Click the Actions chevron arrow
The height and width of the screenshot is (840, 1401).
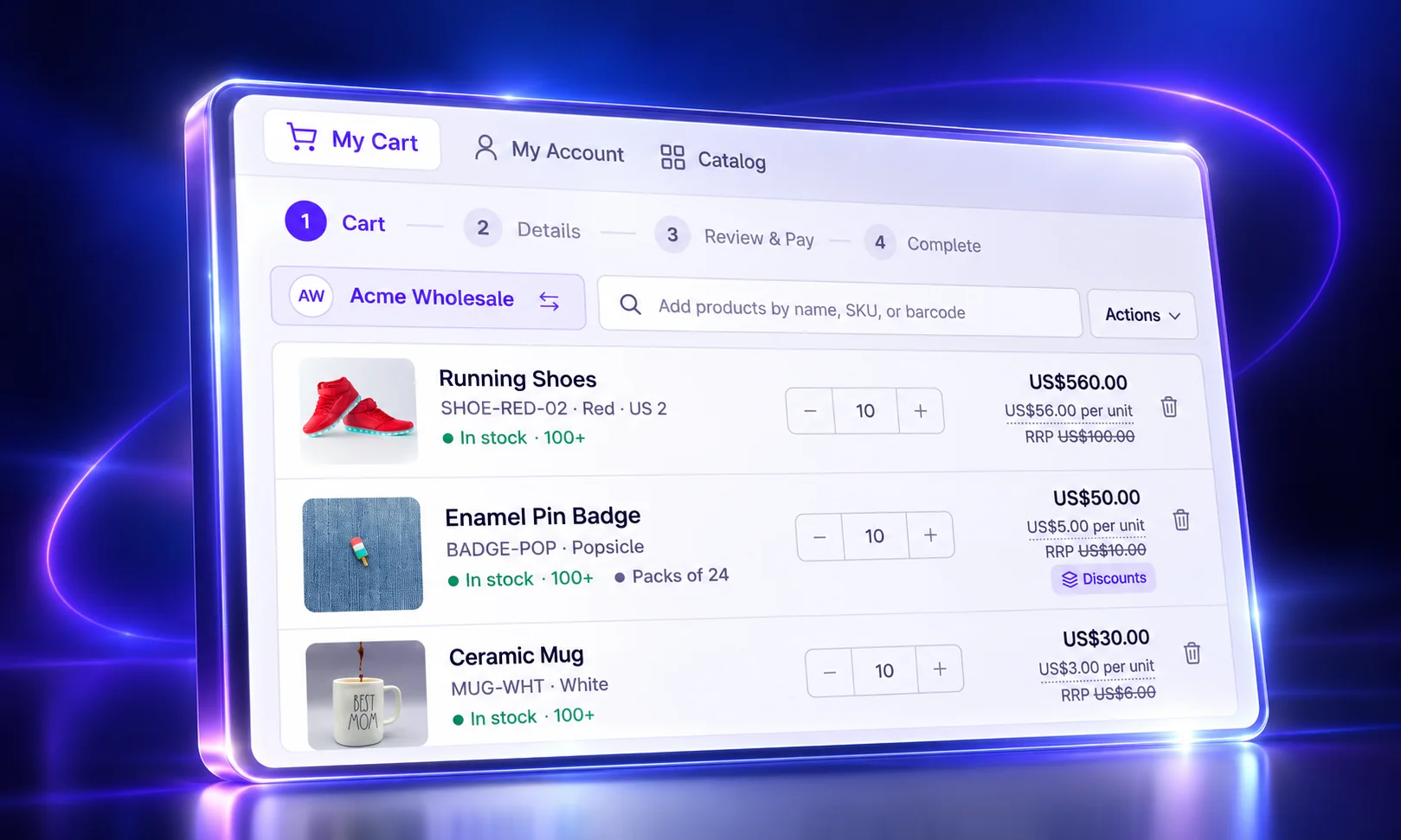[x=1174, y=316]
